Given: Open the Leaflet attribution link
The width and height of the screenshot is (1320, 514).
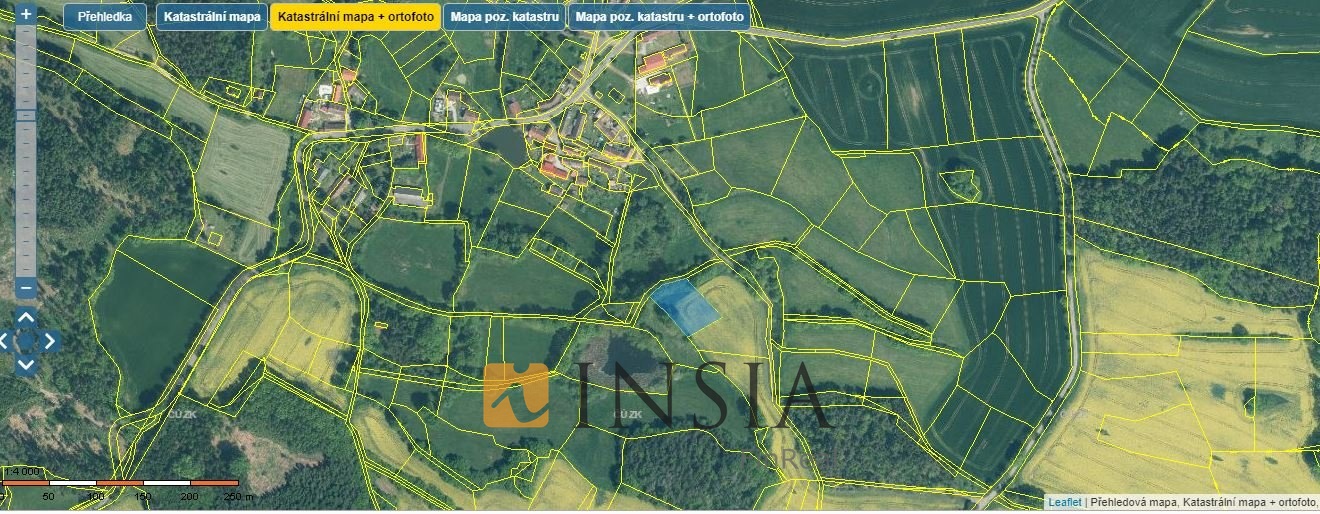Looking at the screenshot, I should [1064, 502].
